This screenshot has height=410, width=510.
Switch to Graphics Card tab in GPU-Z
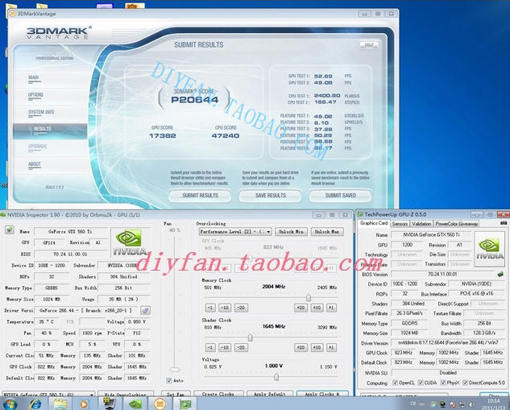tap(374, 223)
